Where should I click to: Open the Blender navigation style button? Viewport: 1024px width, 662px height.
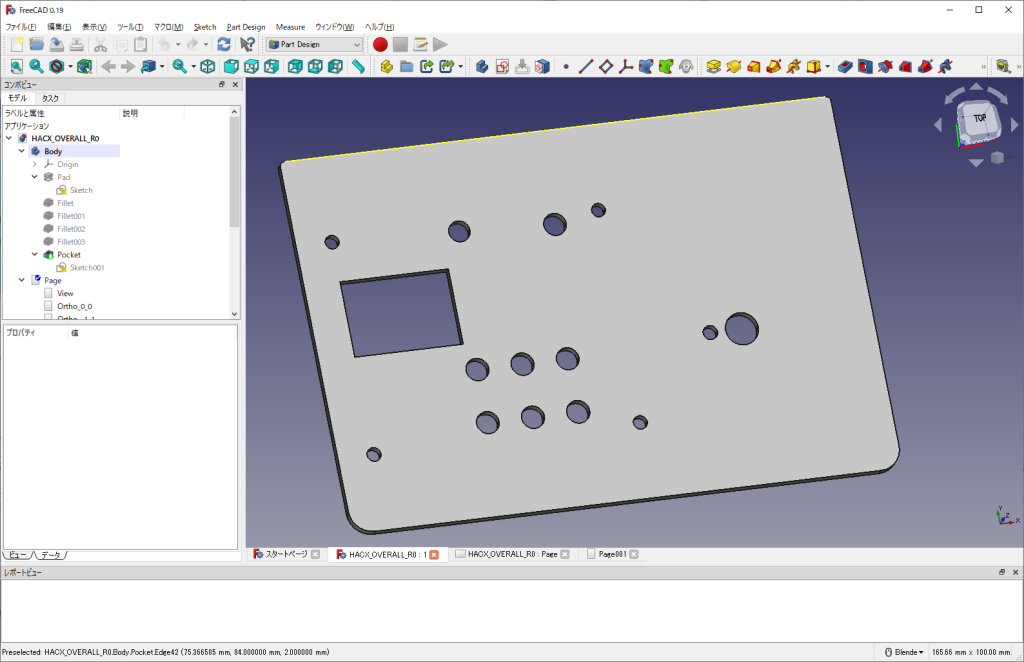[904, 652]
